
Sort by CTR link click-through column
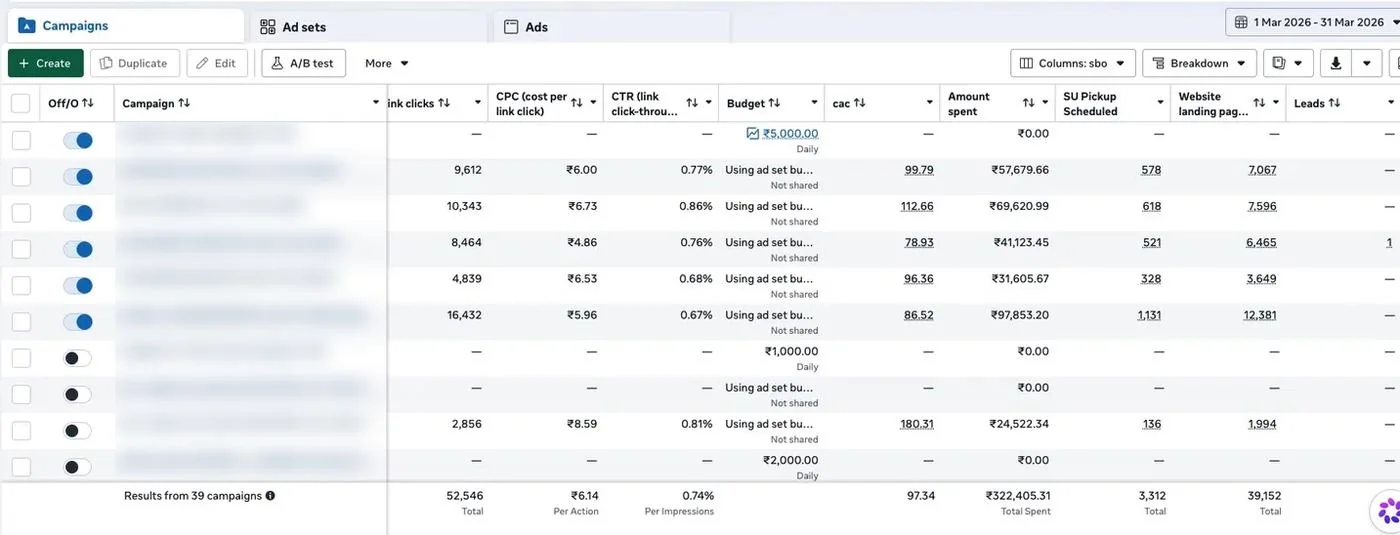tap(692, 103)
